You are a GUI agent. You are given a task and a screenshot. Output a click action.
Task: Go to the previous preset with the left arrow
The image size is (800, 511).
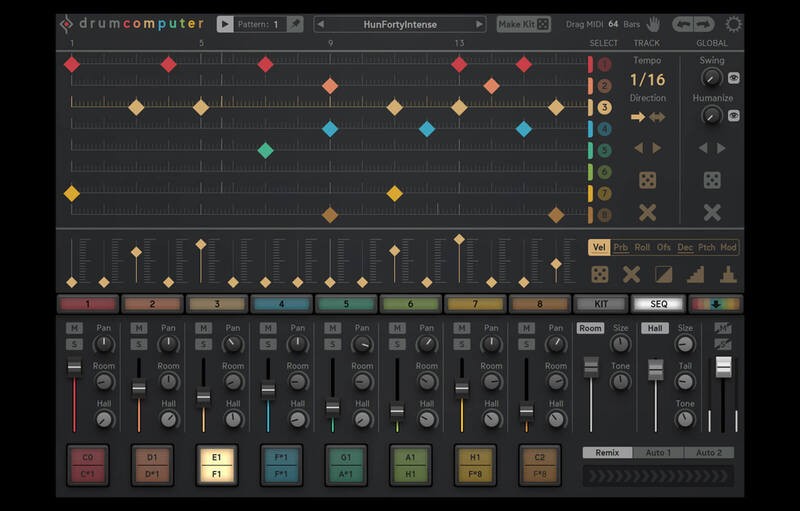(320, 24)
